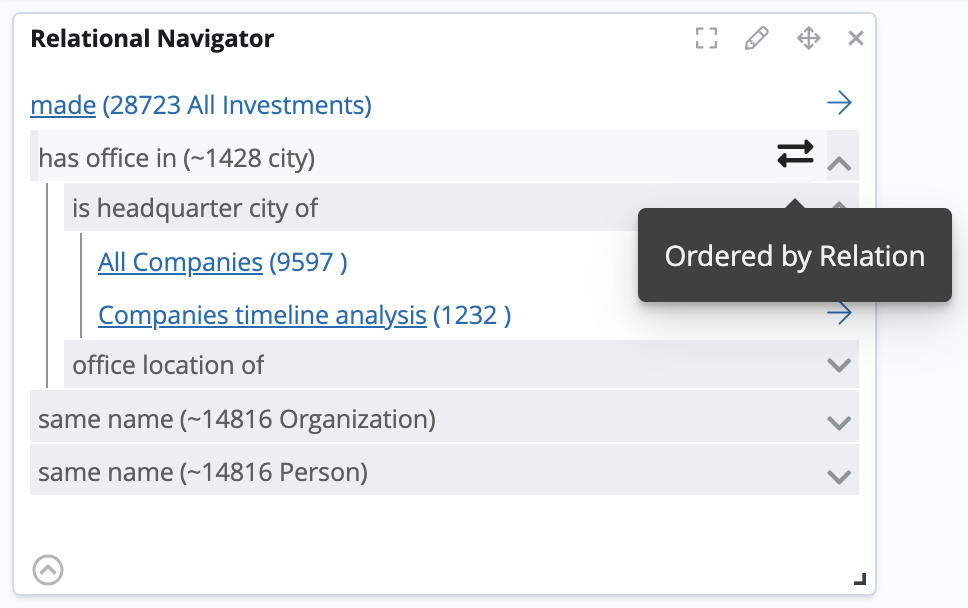The image size is (968, 608).
Task: Click arrow next to Companies timeline analysis
Action: (839, 314)
